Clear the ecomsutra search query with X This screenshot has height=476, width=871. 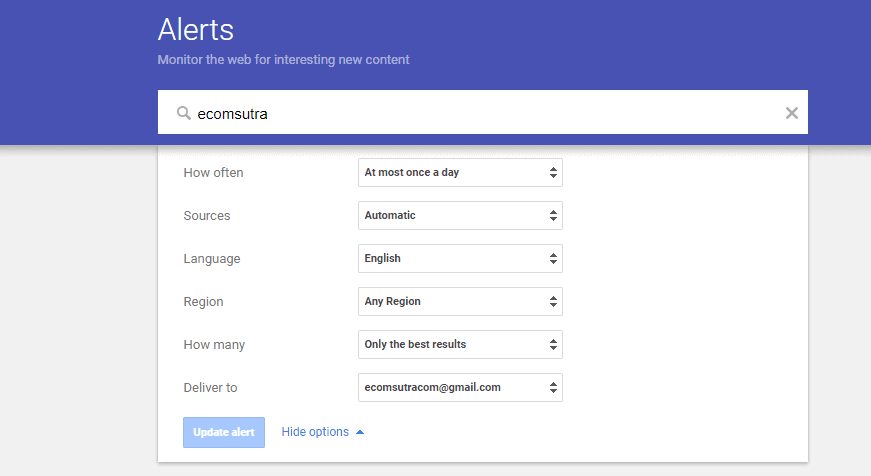(792, 113)
